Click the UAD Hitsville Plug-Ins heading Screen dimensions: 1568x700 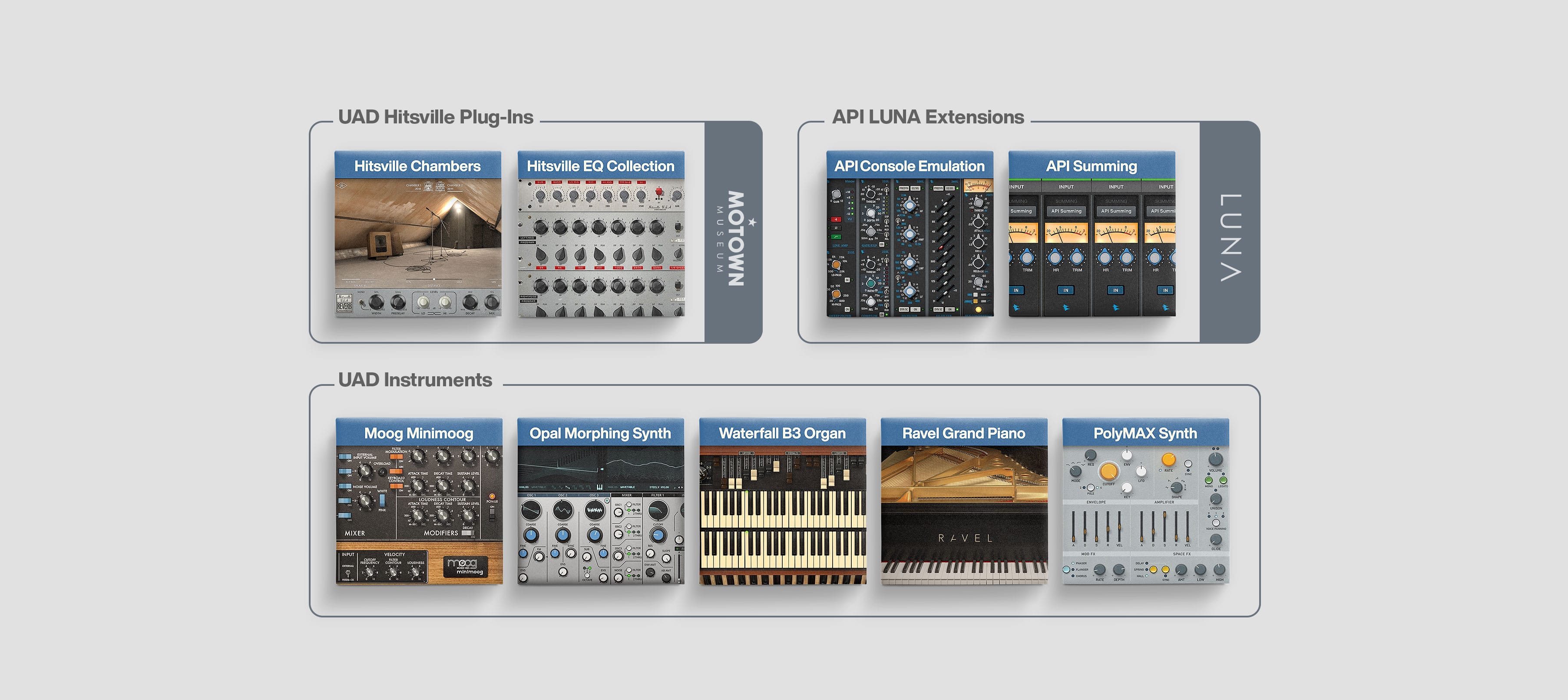pyautogui.click(x=436, y=117)
